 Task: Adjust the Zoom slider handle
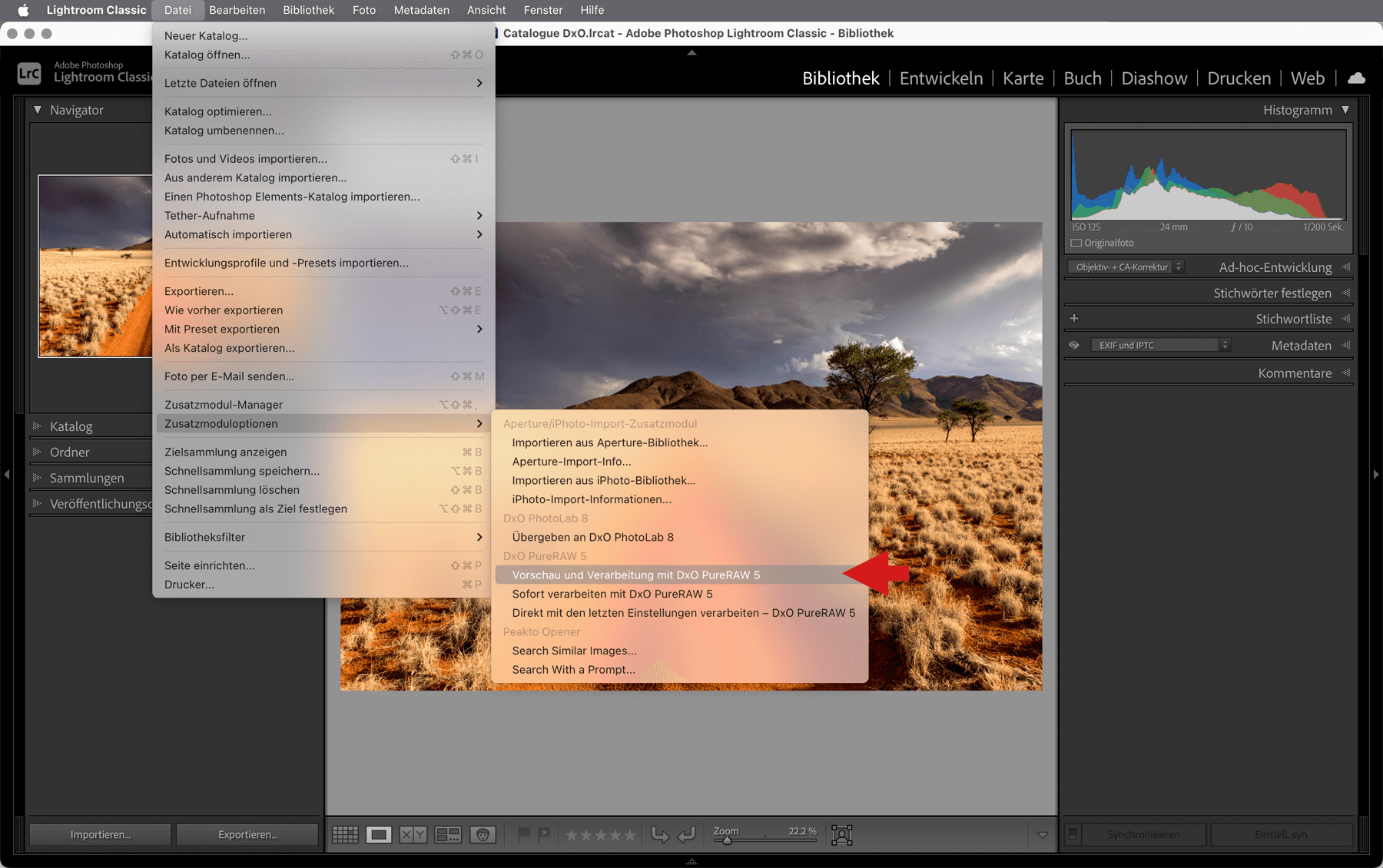click(727, 840)
